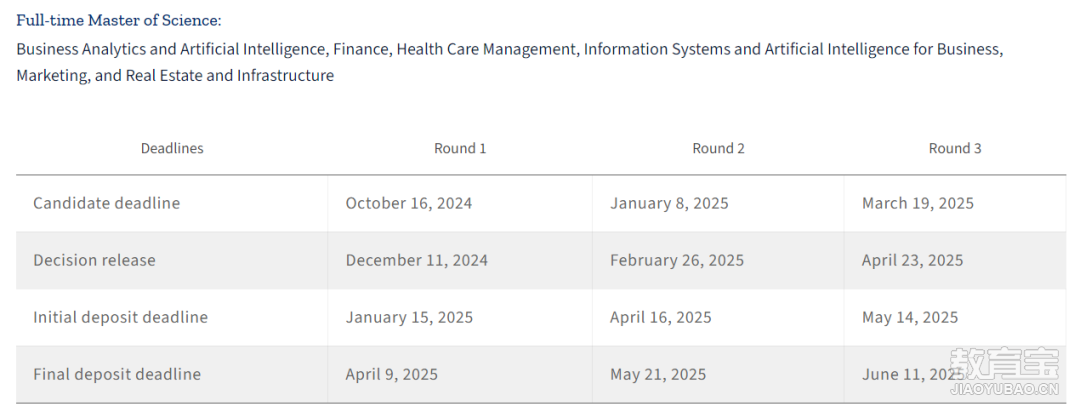Click the Deadlines column header
Viewport: 1080px width, 418px height.
coord(172,148)
